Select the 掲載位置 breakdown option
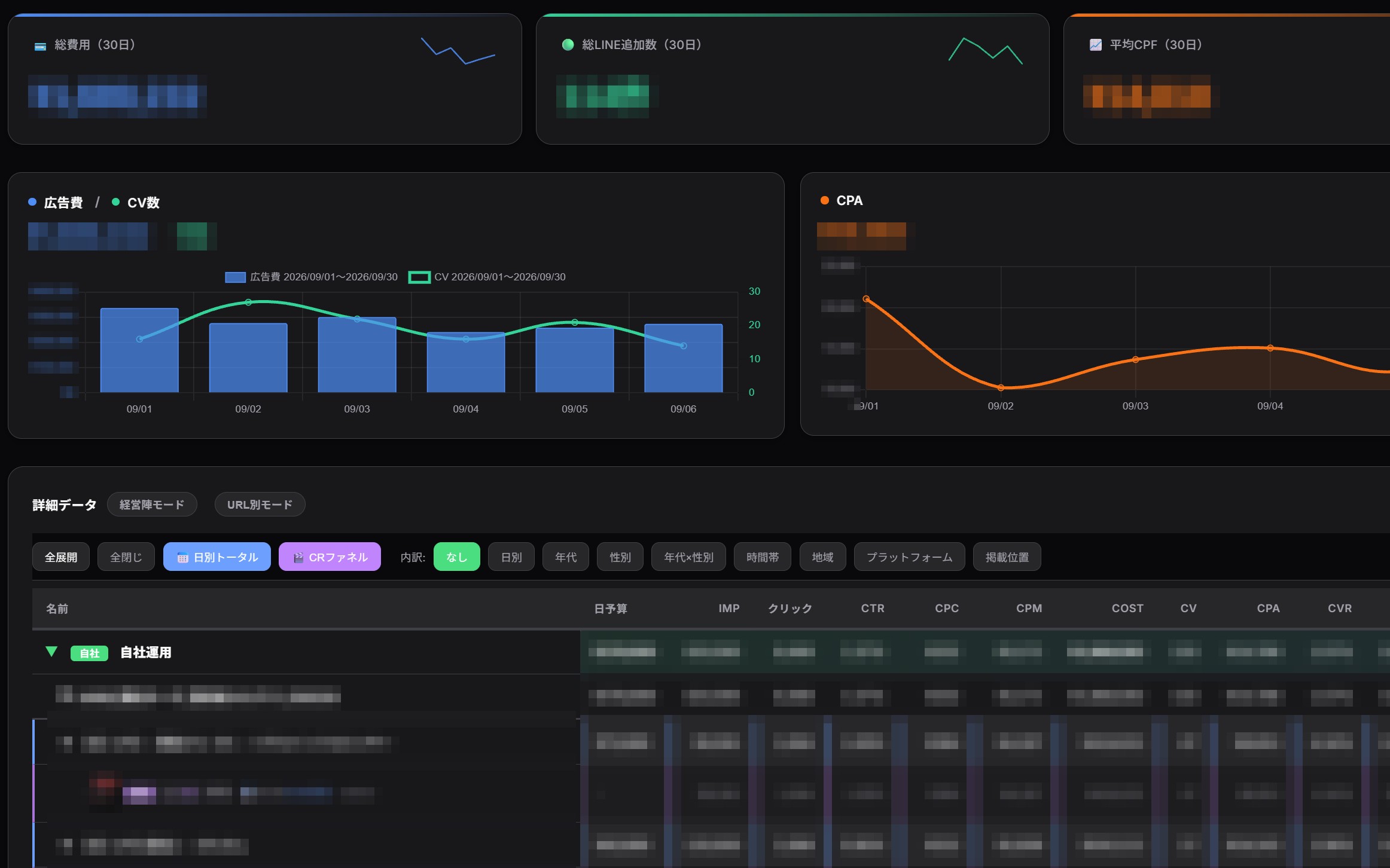Screen dimensions: 1390x868 click(1007, 557)
